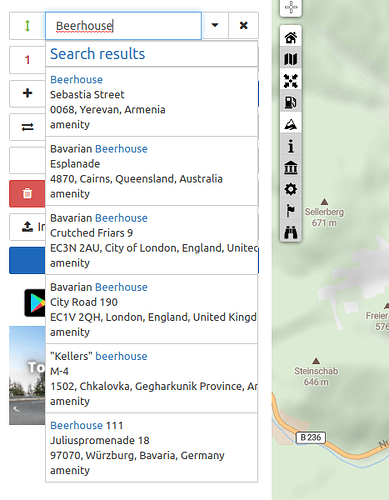Open settings gear in map toolbar
This screenshot has width=389, height=500.
(x=291, y=189)
